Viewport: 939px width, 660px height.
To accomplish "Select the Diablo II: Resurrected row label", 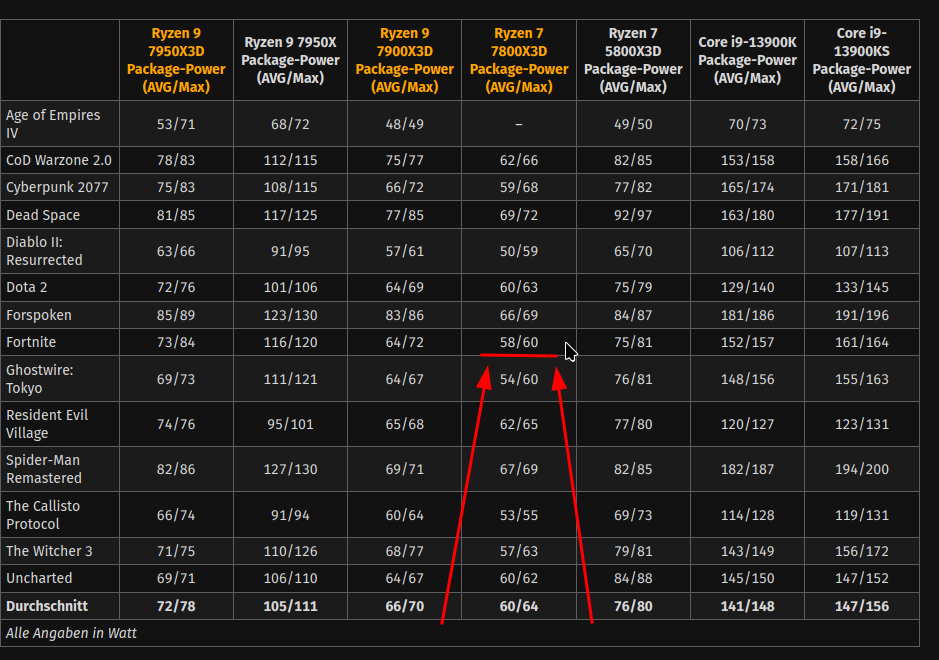I will (44, 251).
